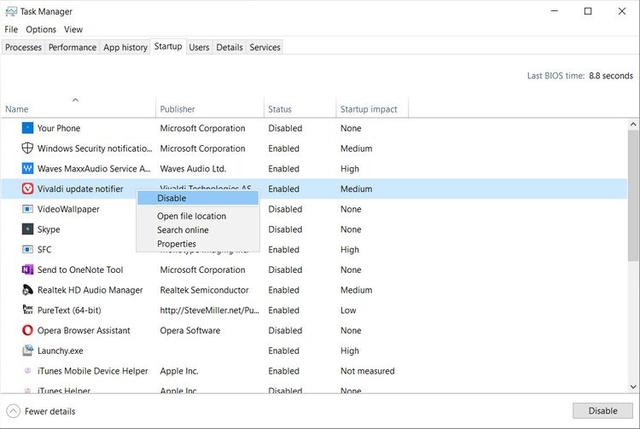Click the PureText icon
640x429 pixels.
point(27,310)
